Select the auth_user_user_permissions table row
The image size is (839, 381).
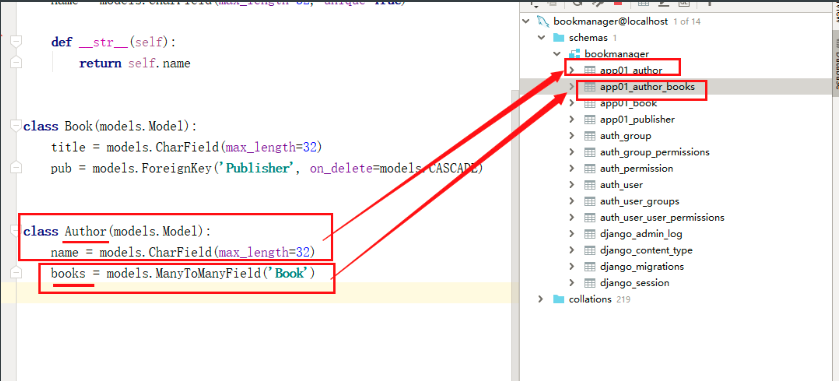(675, 218)
